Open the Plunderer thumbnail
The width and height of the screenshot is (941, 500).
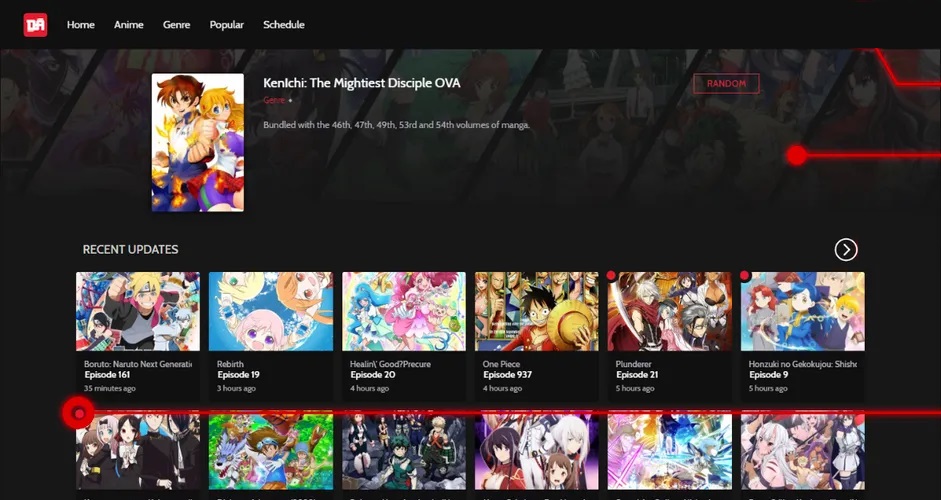tap(670, 312)
